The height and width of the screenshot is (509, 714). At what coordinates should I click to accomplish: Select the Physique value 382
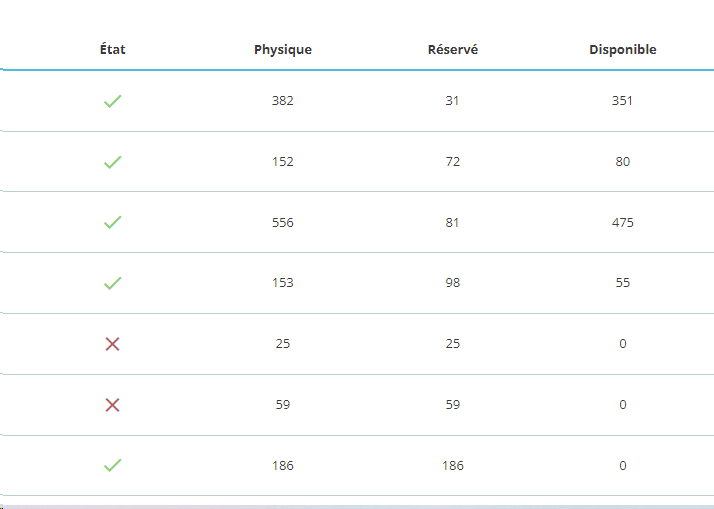pos(283,101)
